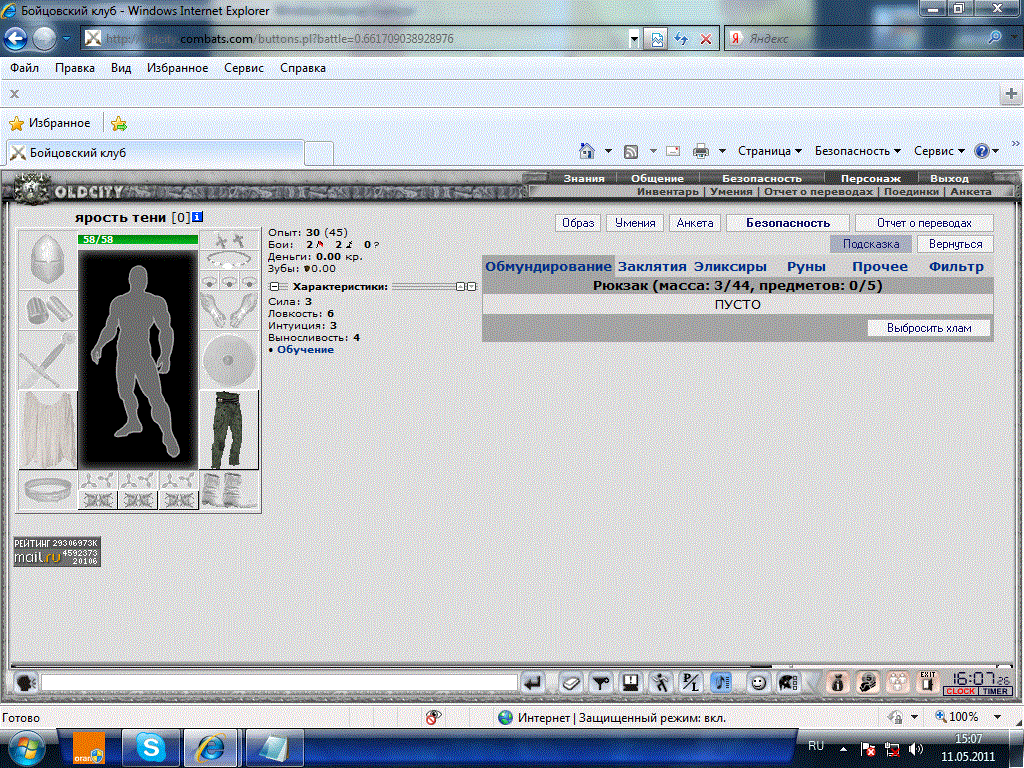Screen dimensions: 1024x768
Task: Click the eraser clear chat icon
Action: [571, 683]
